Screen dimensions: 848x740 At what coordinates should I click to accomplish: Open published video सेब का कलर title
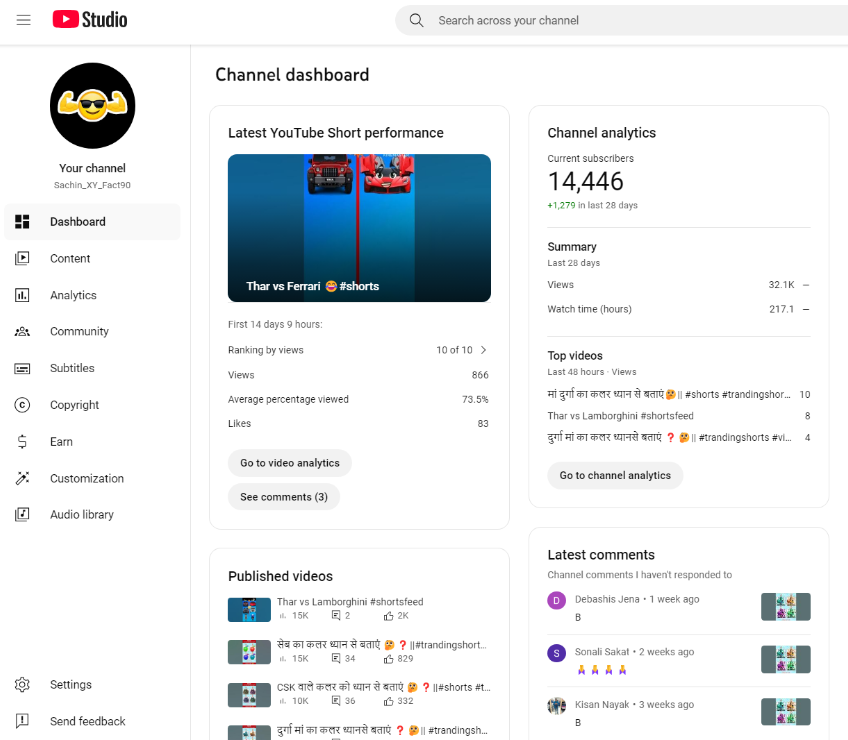click(x=381, y=644)
